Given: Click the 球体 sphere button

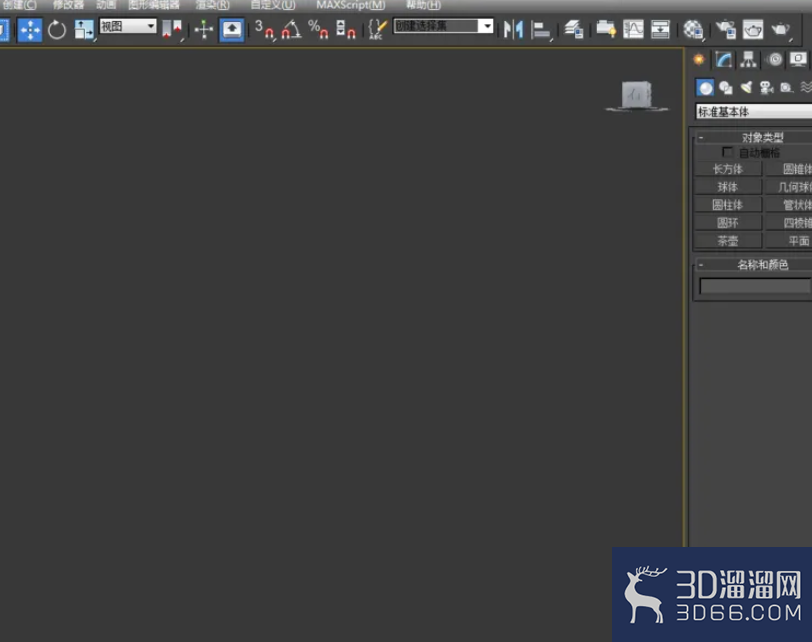Looking at the screenshot, I should [x=728, y=187].
